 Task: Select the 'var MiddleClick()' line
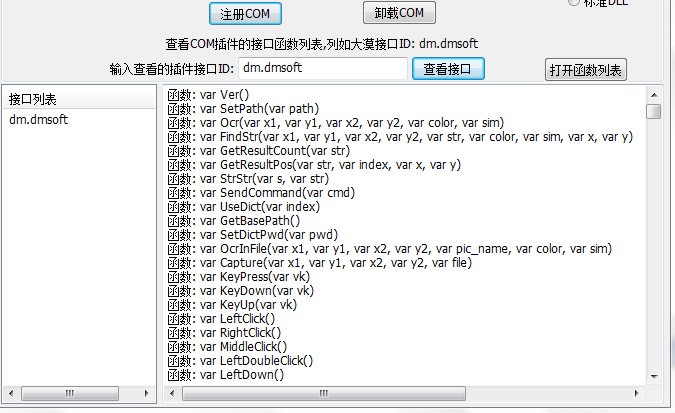(x=227, y=347)
